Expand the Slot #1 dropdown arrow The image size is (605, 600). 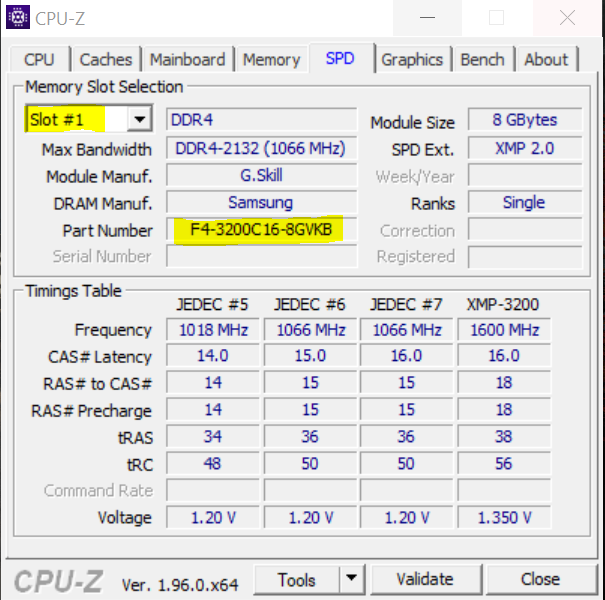140,119
